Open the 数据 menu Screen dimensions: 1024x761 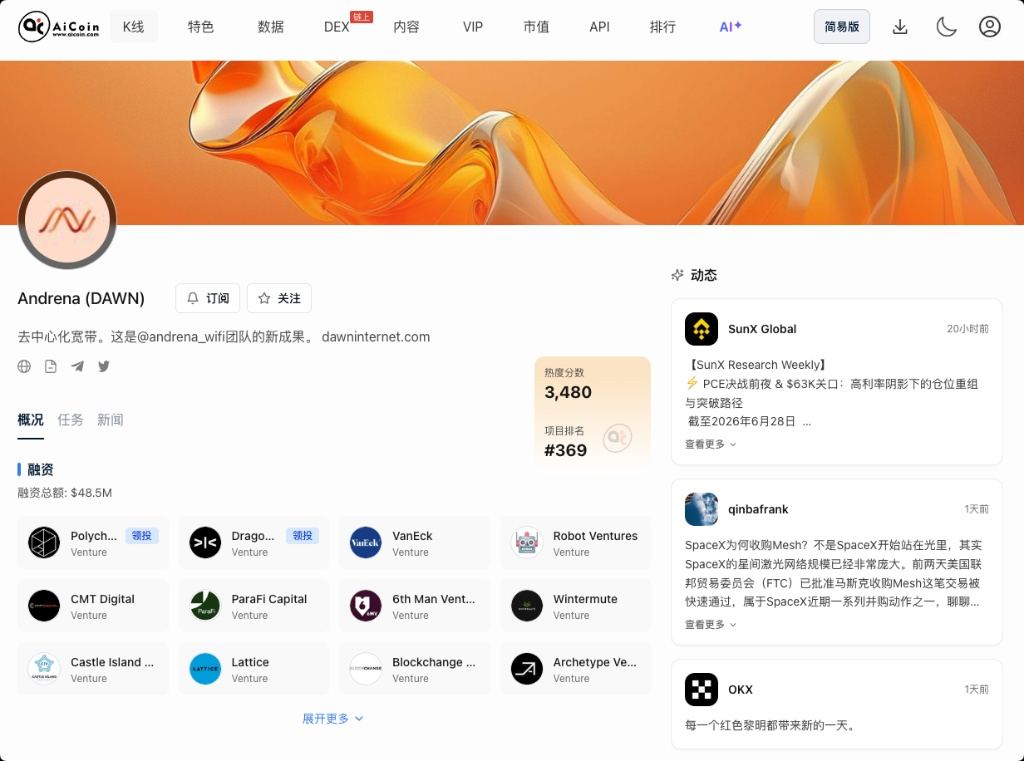point(270,27)
